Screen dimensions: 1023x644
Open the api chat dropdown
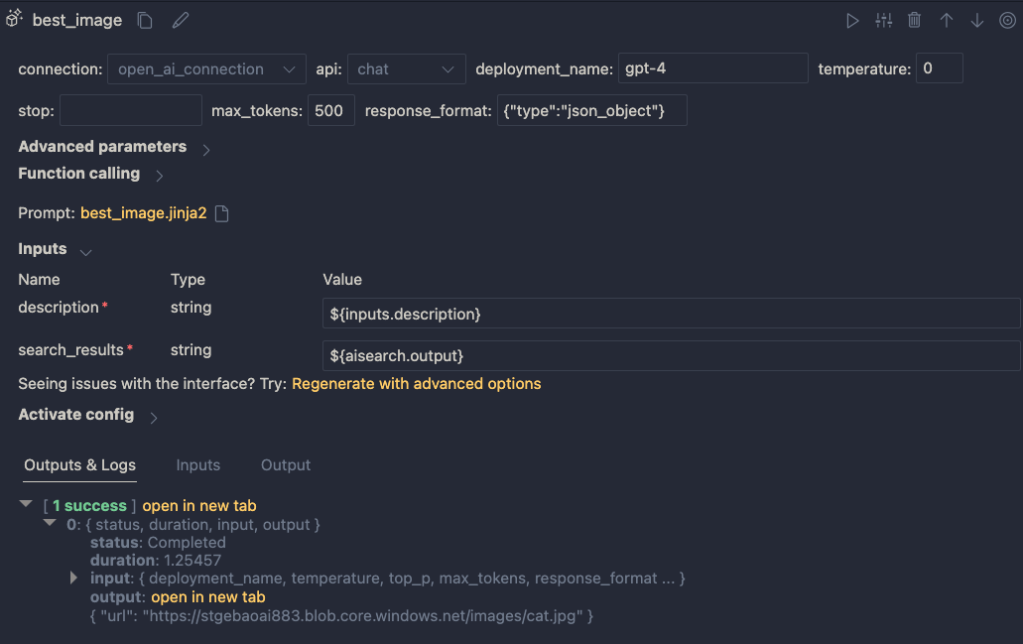tap(405, 69)
